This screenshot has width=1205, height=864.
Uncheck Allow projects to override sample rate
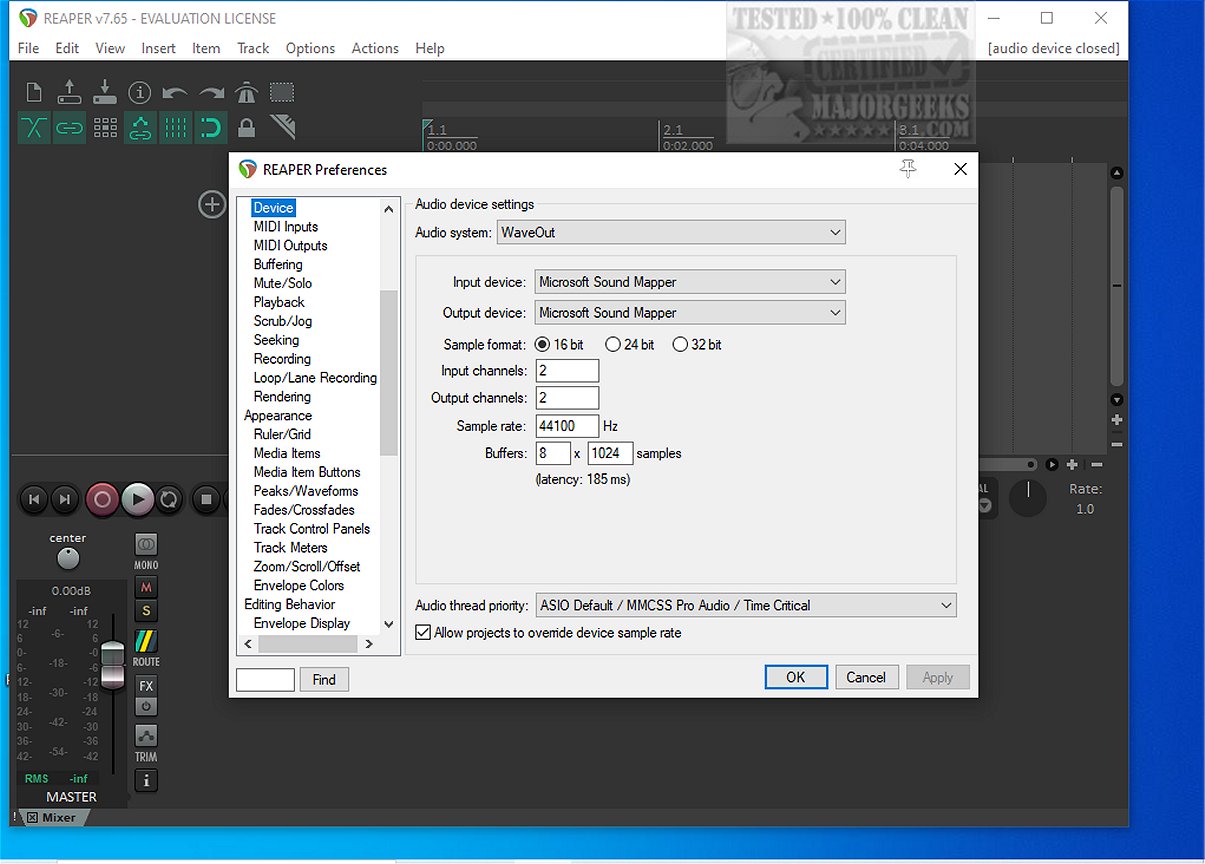coord(423,633)
